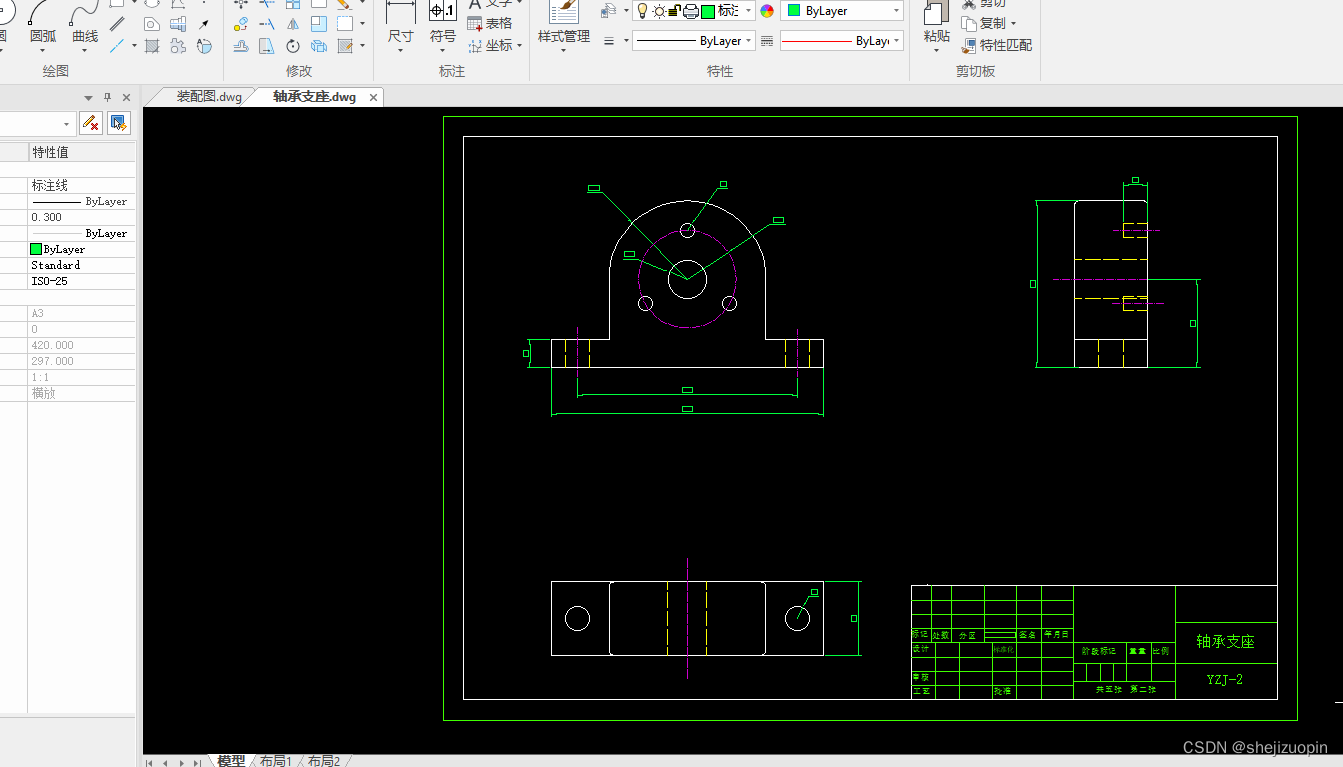Click the 0.300 line width value
Image resolution: width=1343 pixels, height=767 pixels.
pos(46,217)
